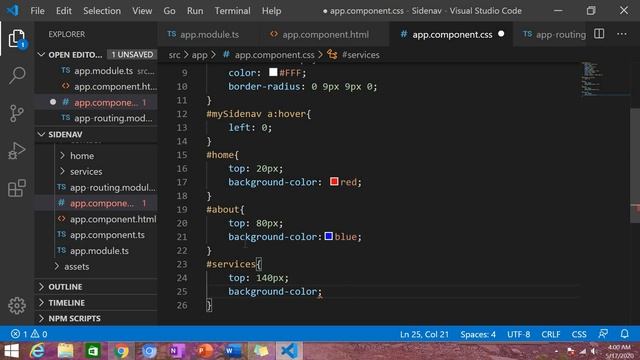640x360 pixels.
Task: Click the errors and warnings status indicator
Action: click(29, 334)
